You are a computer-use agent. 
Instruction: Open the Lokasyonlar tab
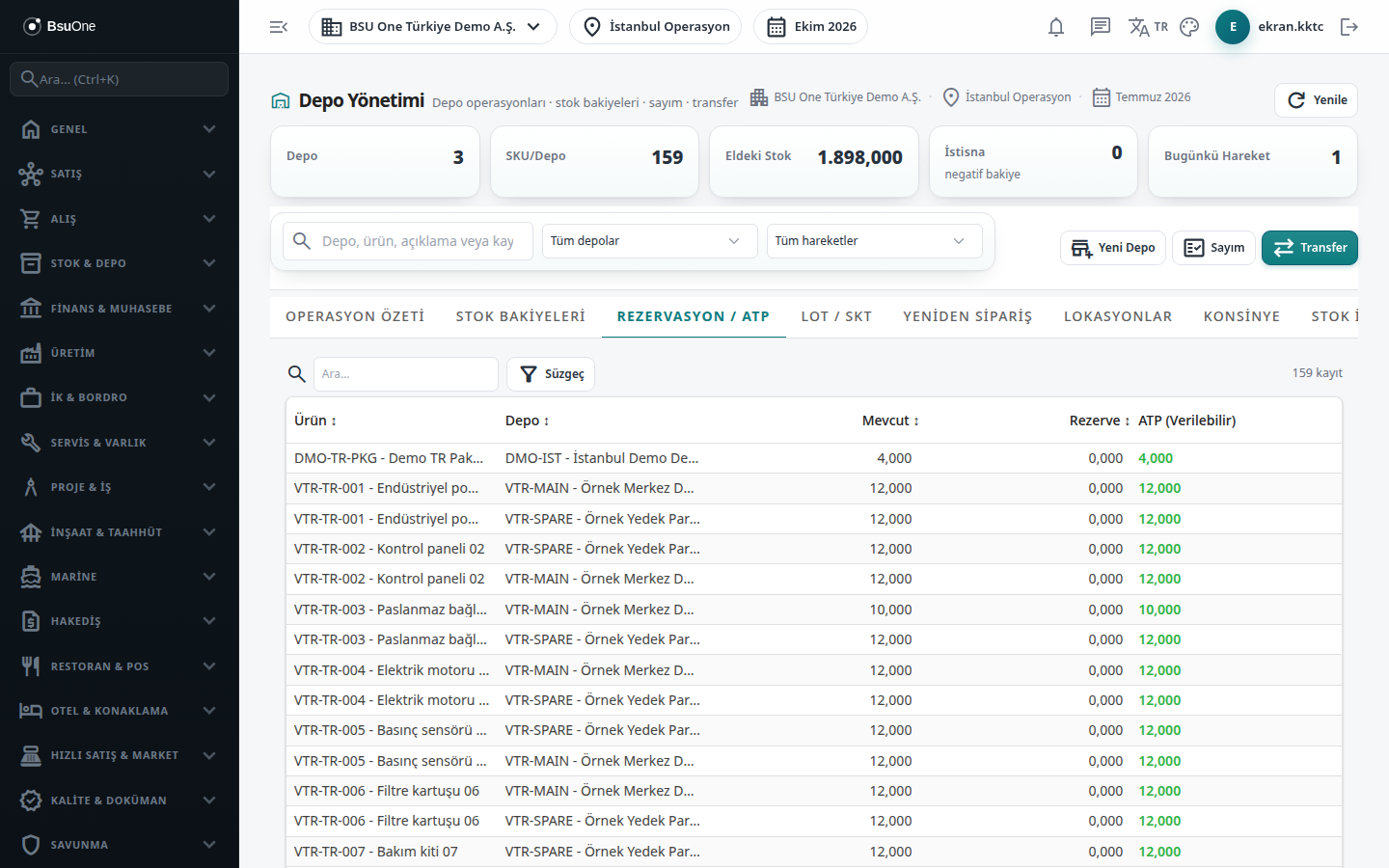click(1118, 316)
